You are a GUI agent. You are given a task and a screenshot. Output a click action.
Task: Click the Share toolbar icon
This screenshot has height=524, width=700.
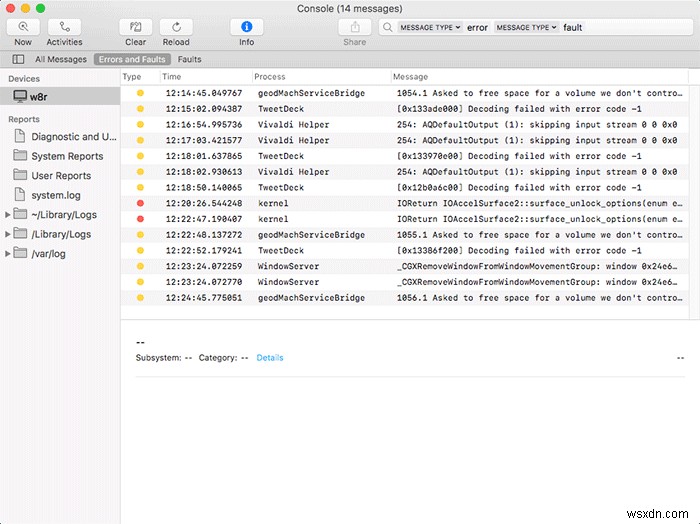click(x=354, y=27)
